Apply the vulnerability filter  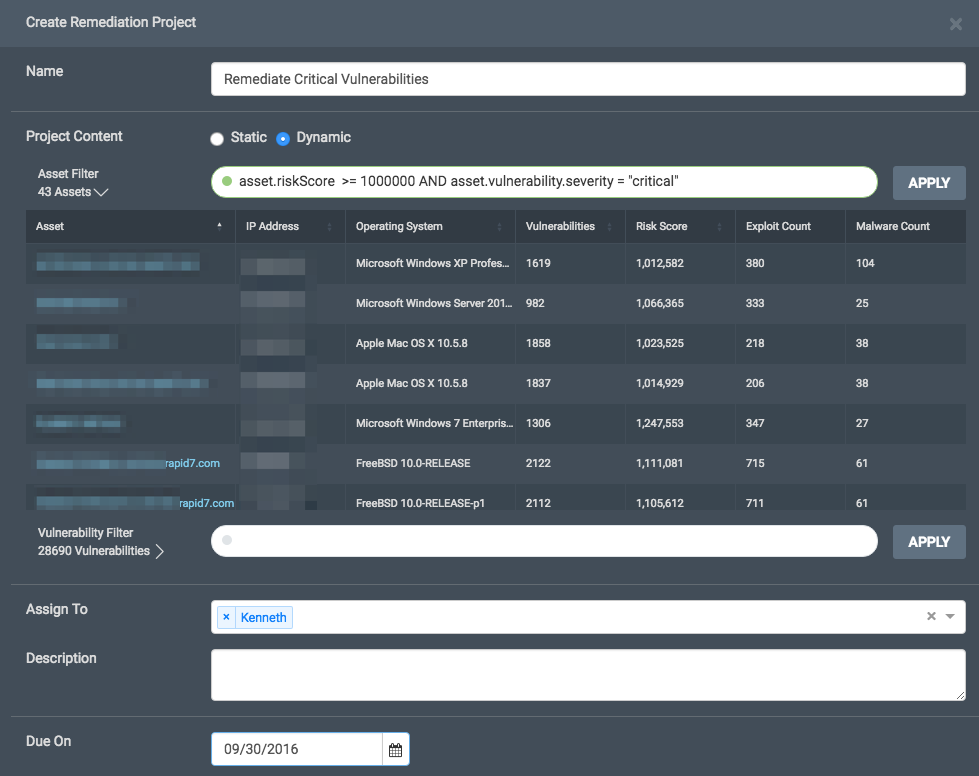tap(928, 542)
